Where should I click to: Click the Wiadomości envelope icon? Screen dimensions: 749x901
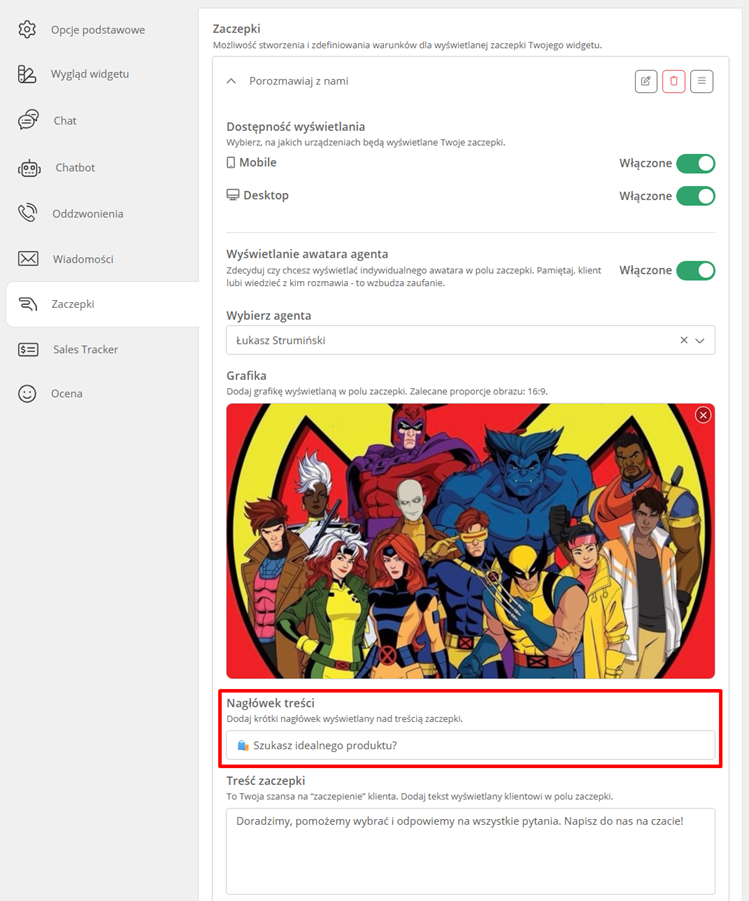click(x=28, y=259)
